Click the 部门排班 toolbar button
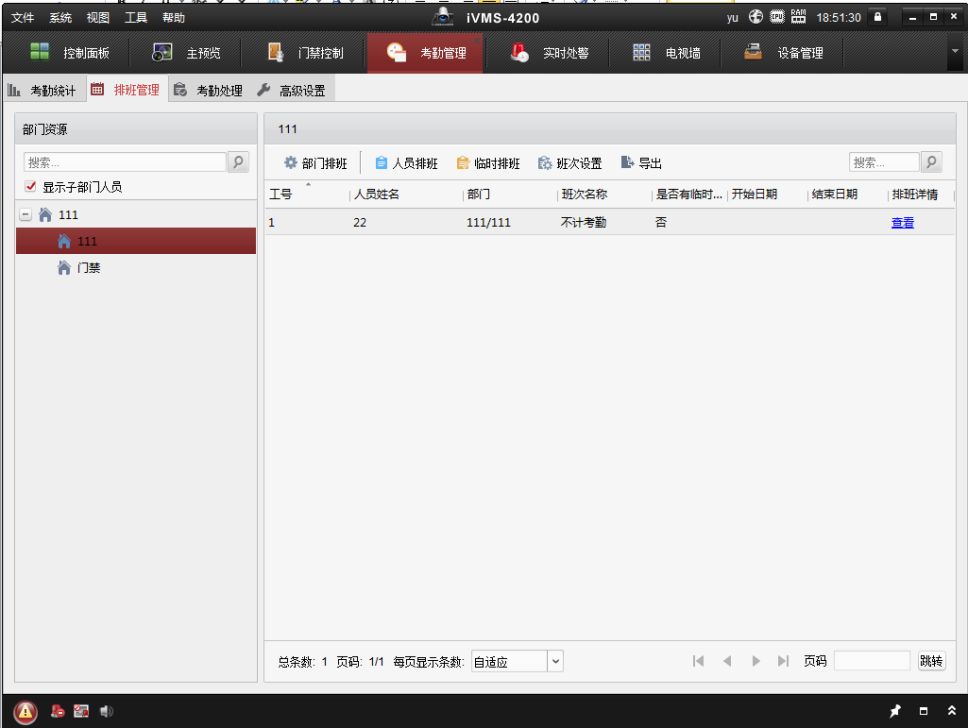Image resolution: width=968 pixels, height=728 pixels. tap(316, 163)
